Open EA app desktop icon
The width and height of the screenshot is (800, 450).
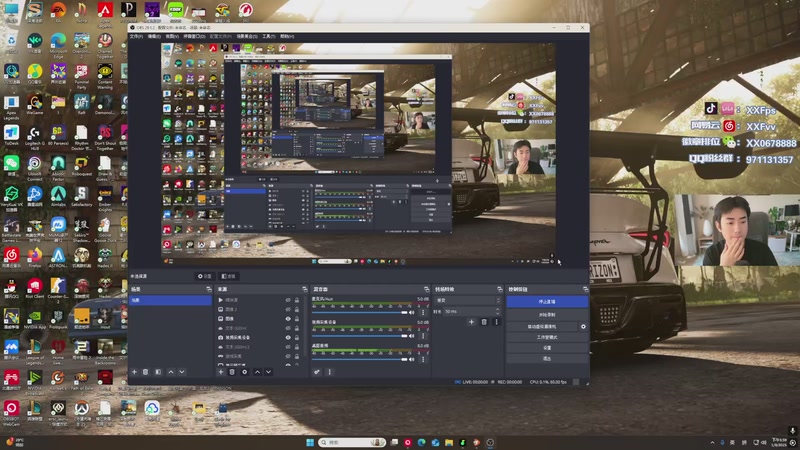(x=58, y=12)
